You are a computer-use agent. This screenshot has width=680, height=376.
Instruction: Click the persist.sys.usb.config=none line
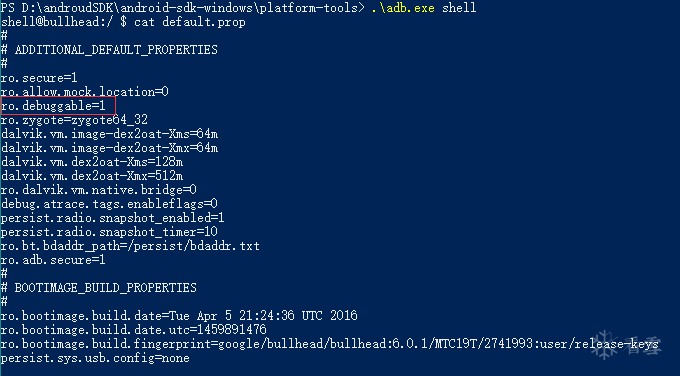95,358
